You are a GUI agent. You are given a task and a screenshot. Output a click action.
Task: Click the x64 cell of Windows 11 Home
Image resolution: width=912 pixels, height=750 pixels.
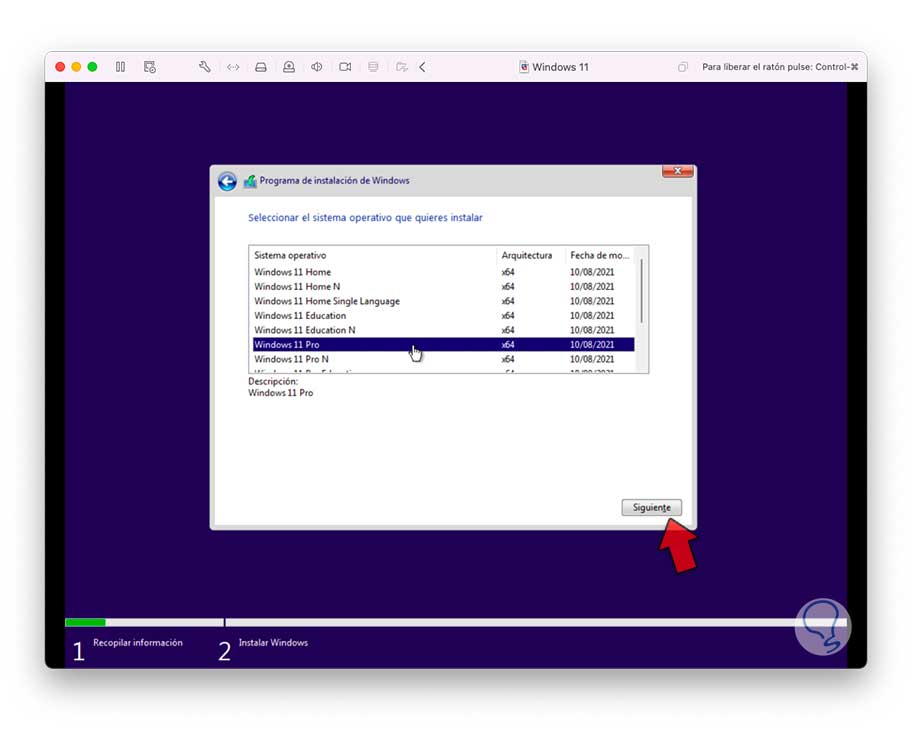(508, 272)
